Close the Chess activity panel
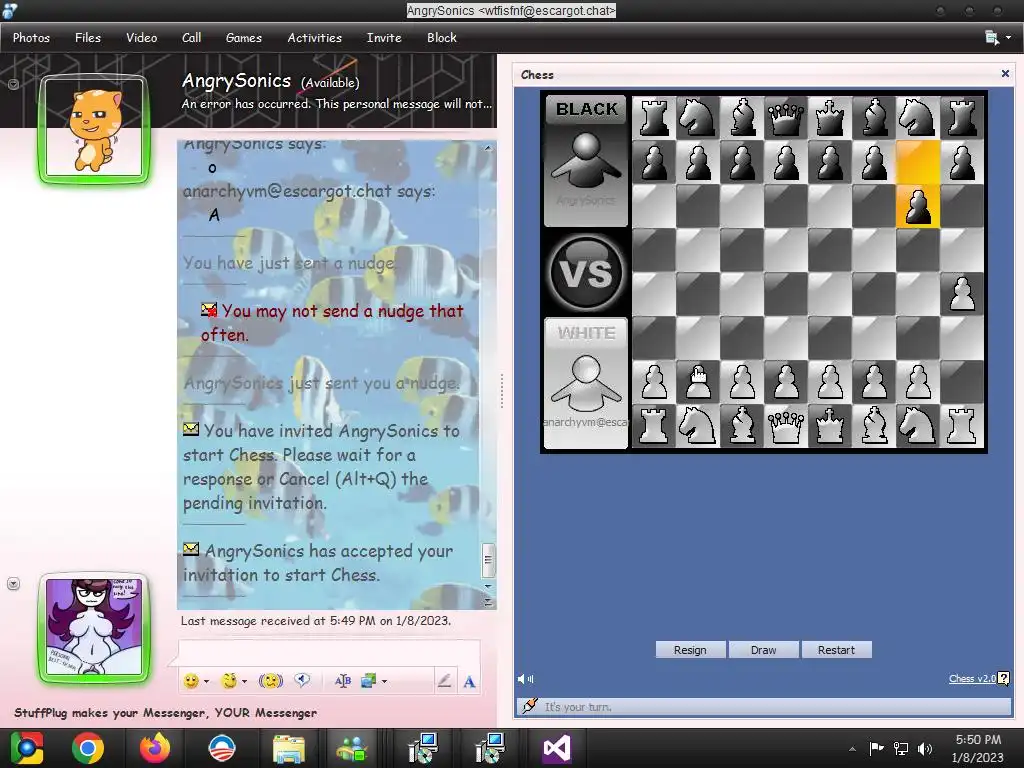The height and width of the screenshot is (768, 1024). point(1005,74)
